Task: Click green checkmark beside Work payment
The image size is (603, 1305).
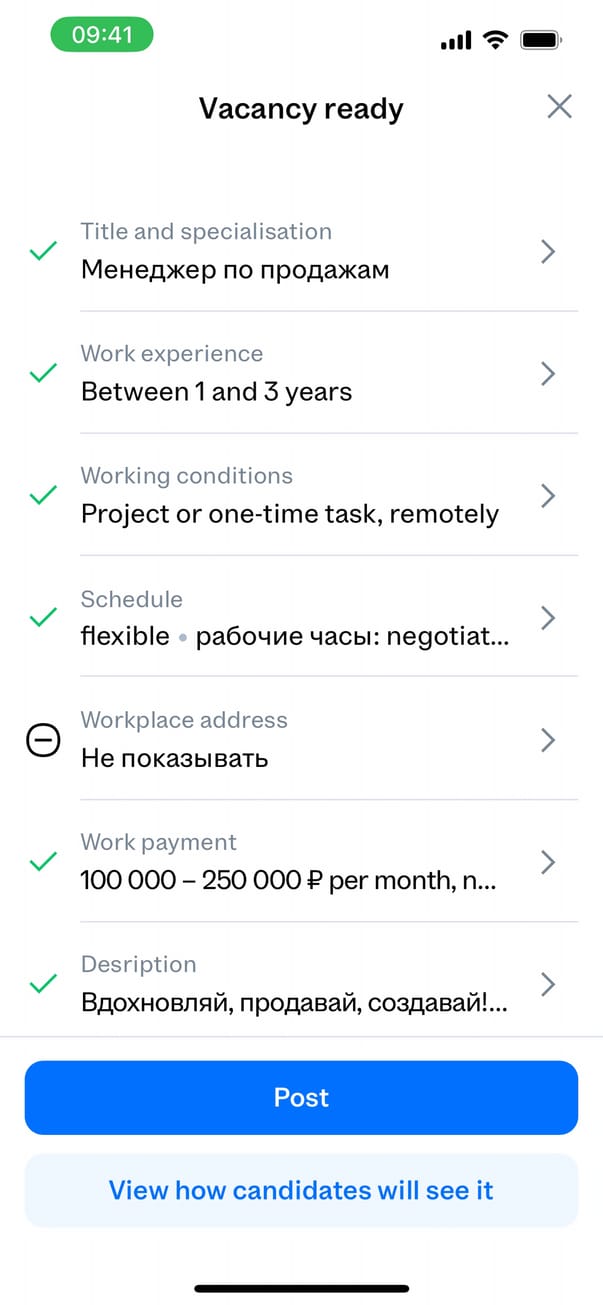Action: coord(42,862)
